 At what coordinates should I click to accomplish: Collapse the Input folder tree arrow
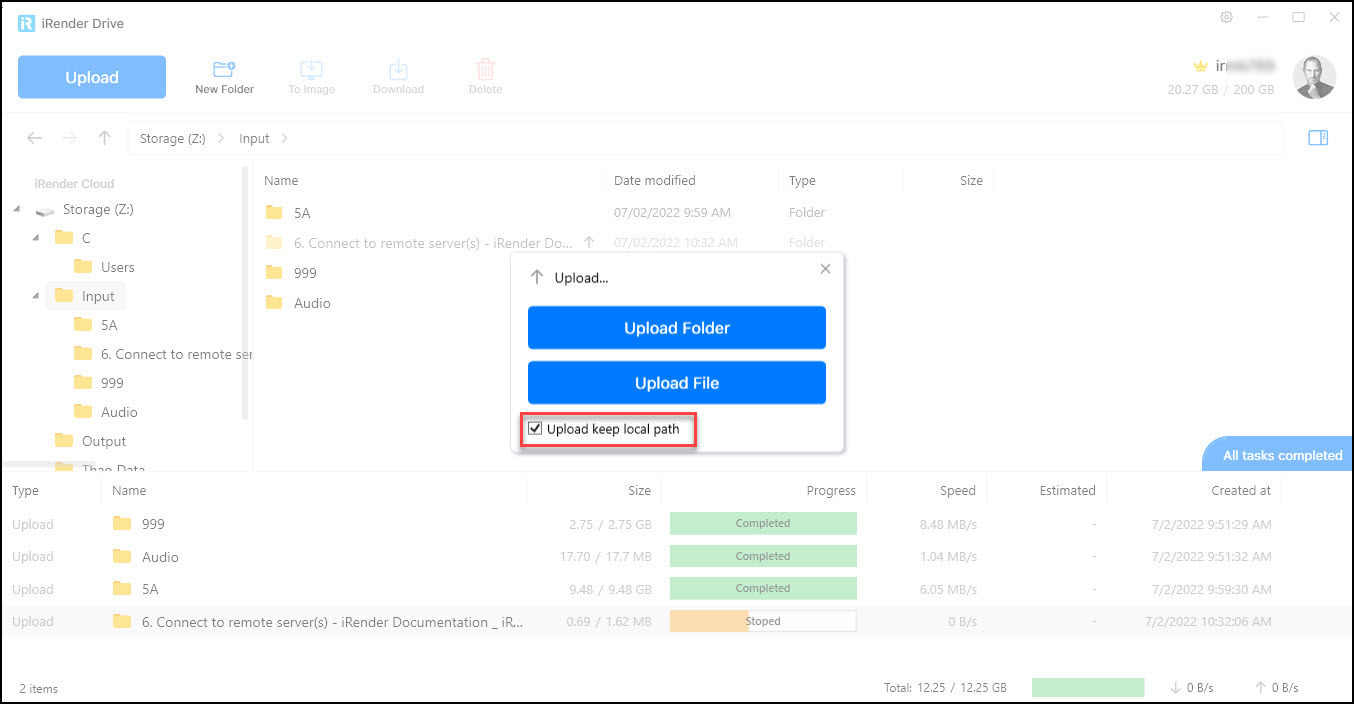[36, 296]
